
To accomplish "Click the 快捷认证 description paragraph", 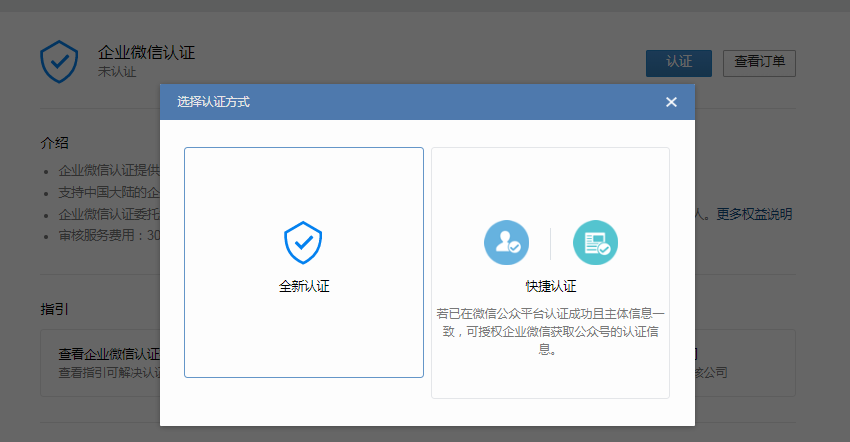I will pyautogui.click(x=550, y=331).
